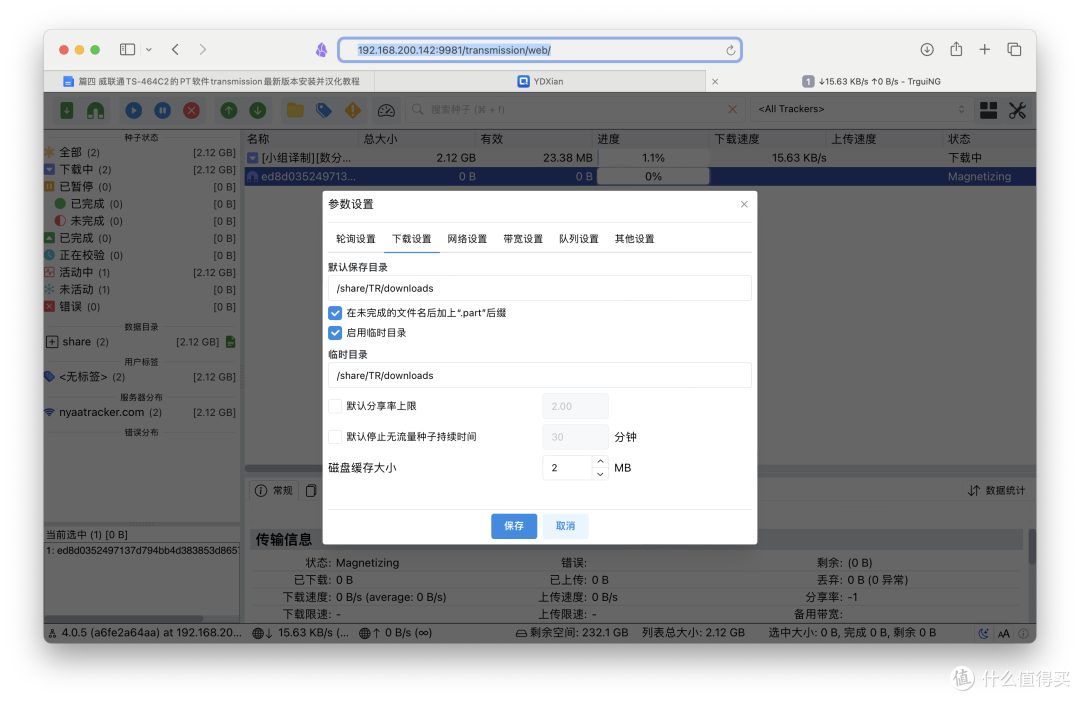Reload page with refresh icon in address bar
This screenshot has width=1080, height=701.
(730, 50)
